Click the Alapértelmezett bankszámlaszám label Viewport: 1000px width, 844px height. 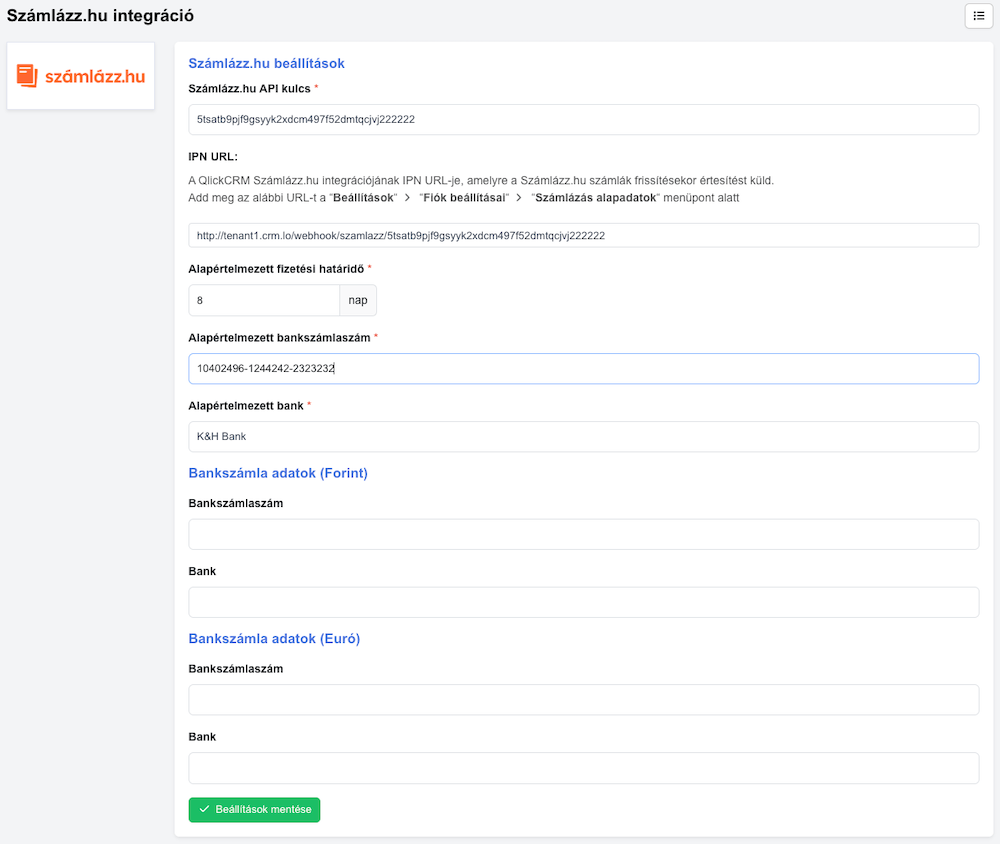[x=279, y=337]
